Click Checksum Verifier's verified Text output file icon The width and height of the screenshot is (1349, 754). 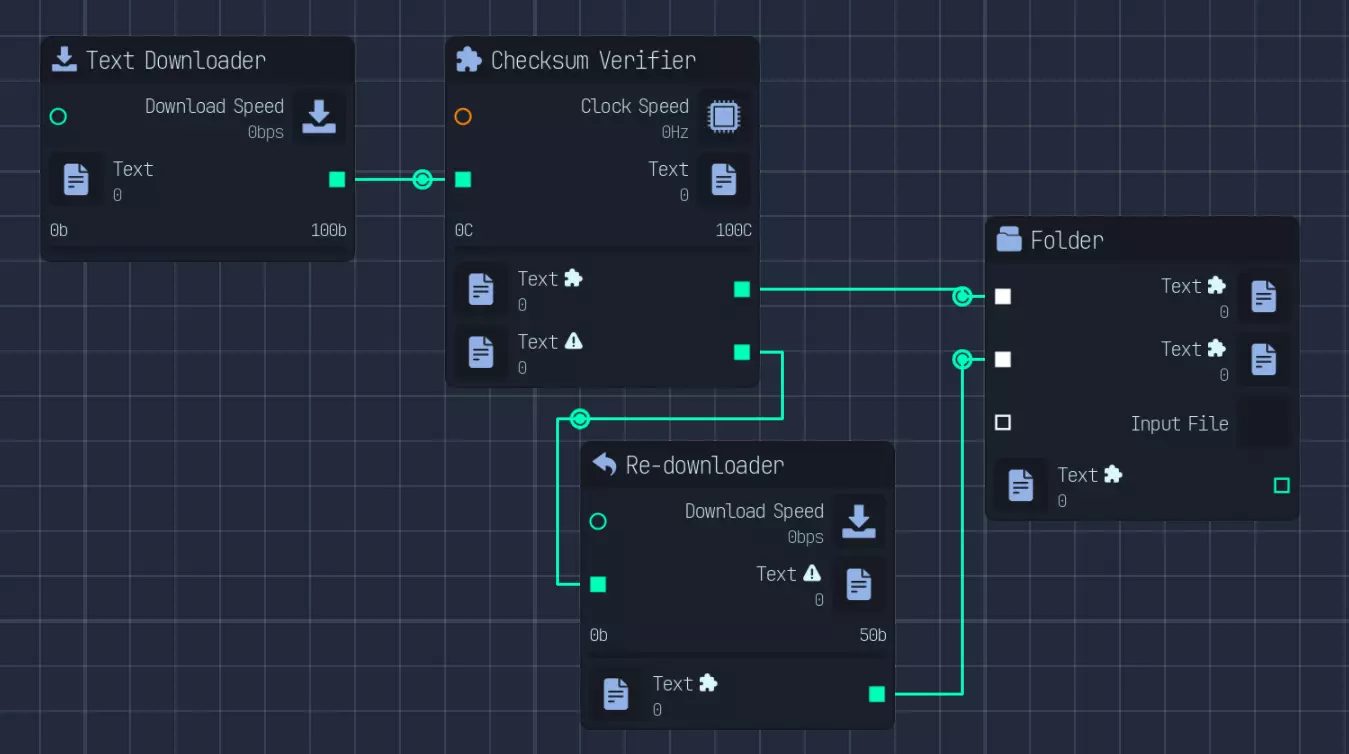[x=481, y=290]
